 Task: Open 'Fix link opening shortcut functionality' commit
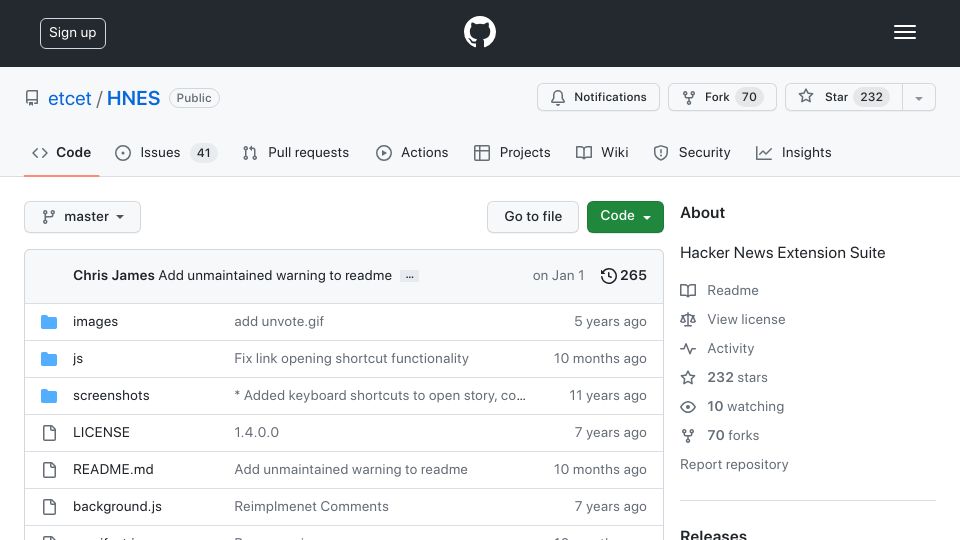click(351, 358)
